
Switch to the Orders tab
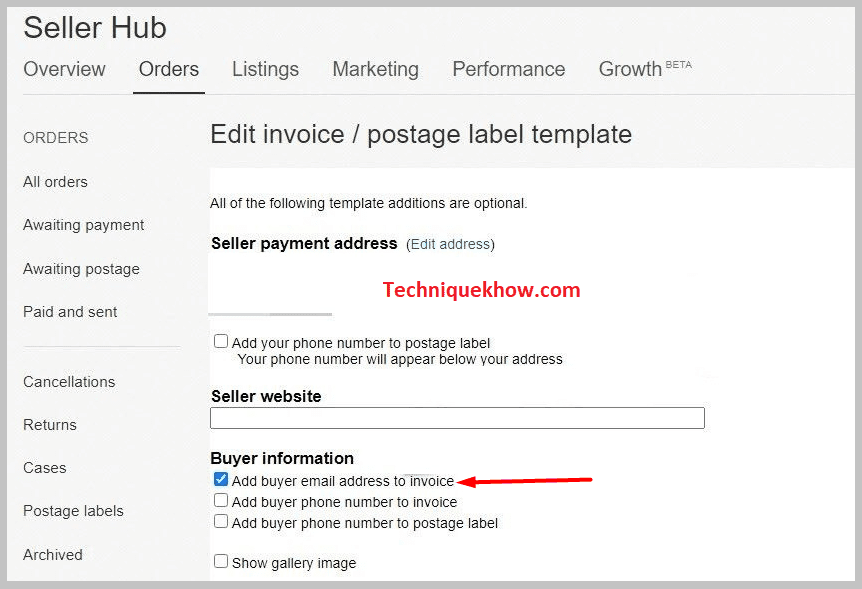point(169,69)
